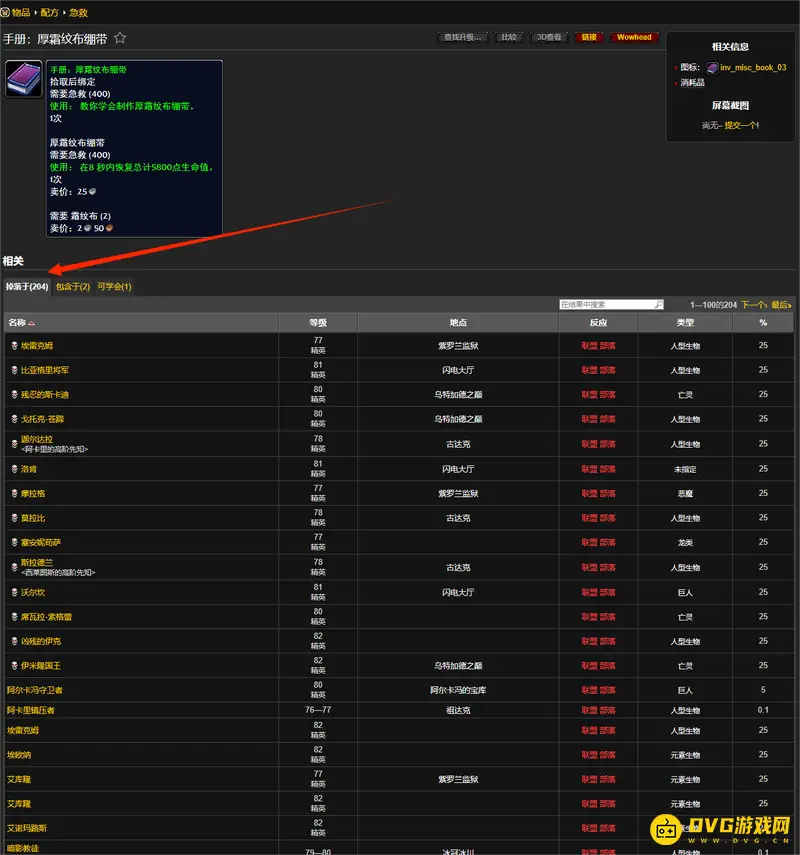This screenshot has height=855, width=800.
Task: Click the skull icon beside 沃尔坎
Action: tap(15, 592)
